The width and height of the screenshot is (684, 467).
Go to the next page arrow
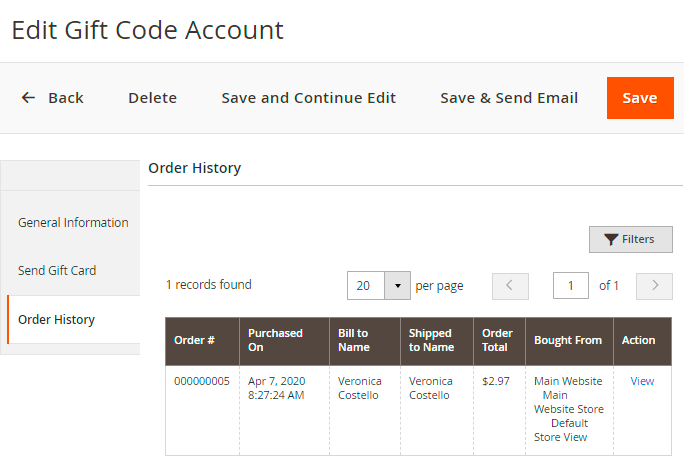click(x=654, y=286)
